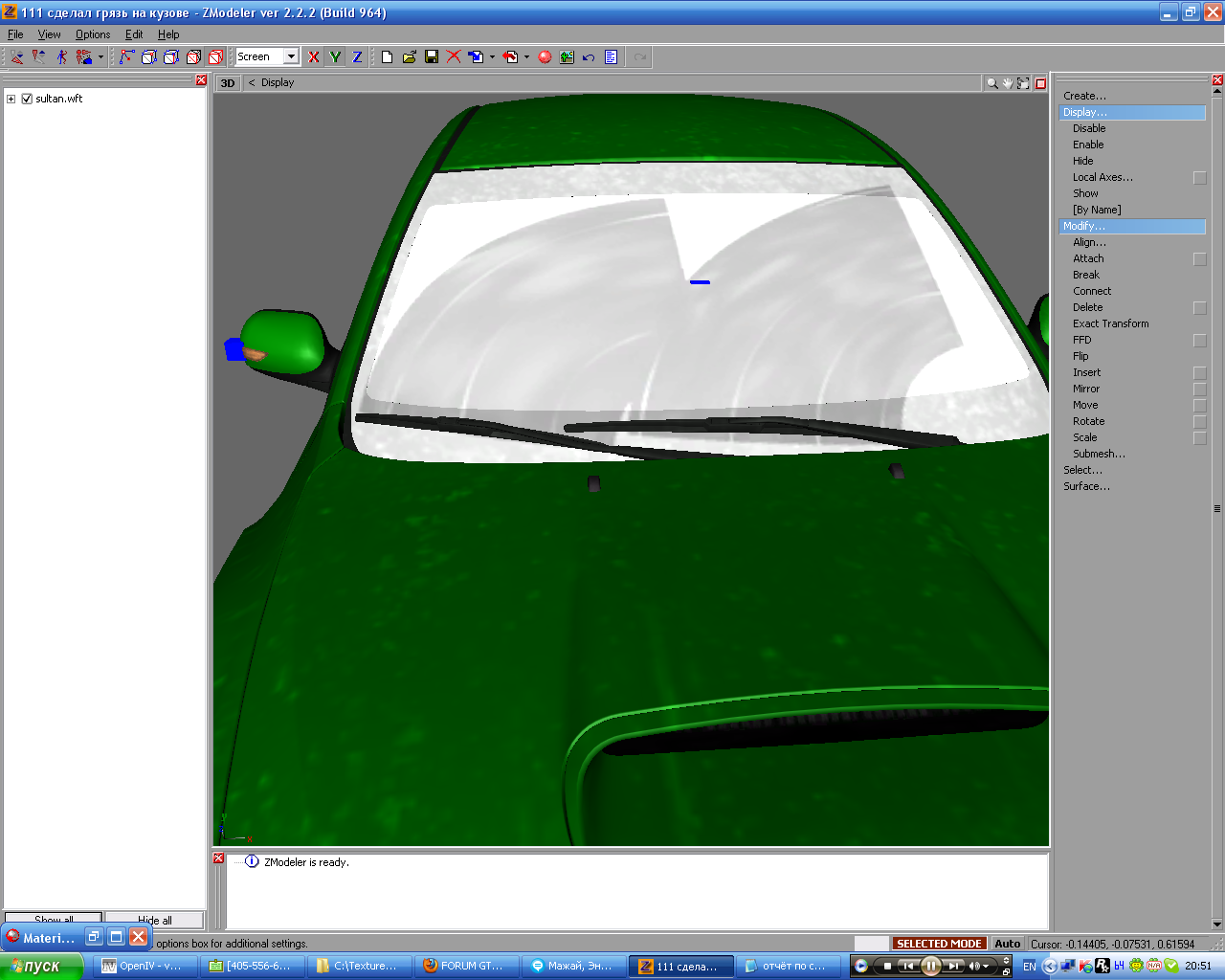
Task: Click the zoom magnifier icon in viewport header
Action: tap(992, 83)
